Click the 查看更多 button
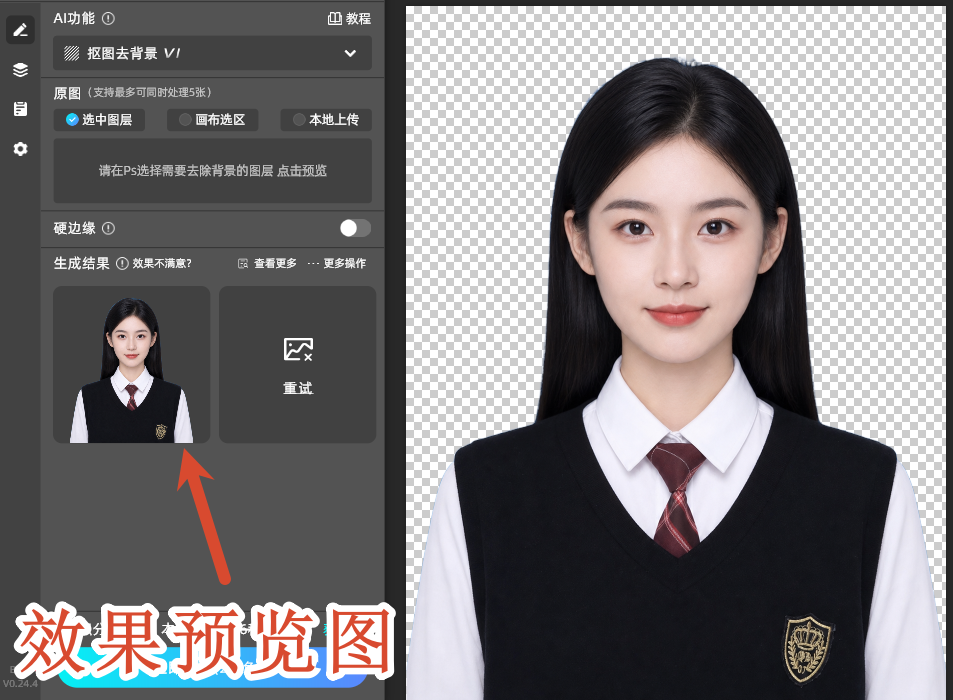Viewport: 953px width, 700px height. 275,263
